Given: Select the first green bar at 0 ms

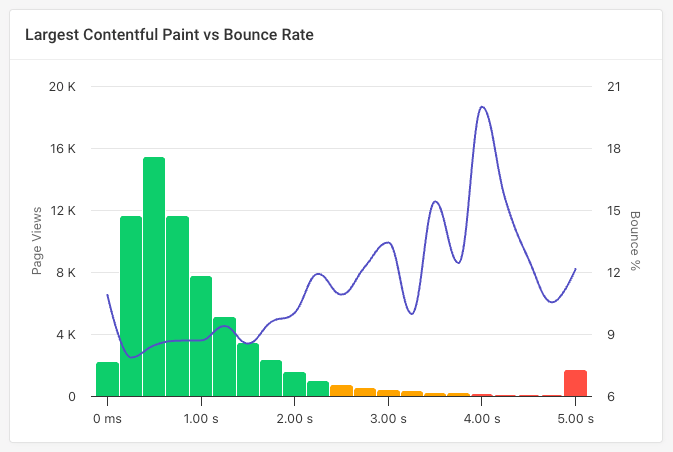Looking at the screenshot, I should tap(107, 379).
